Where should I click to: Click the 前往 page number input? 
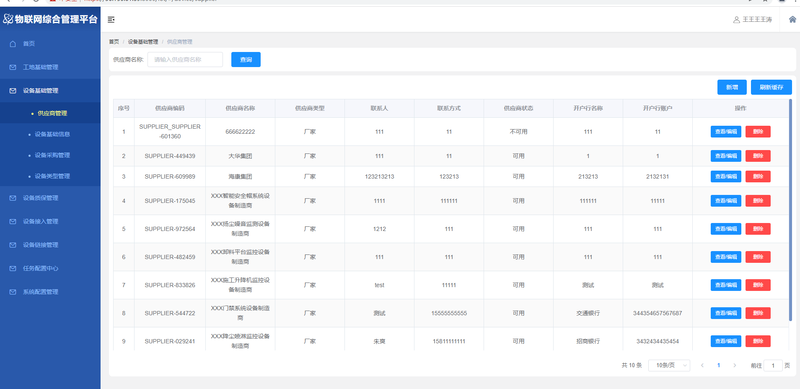[773, 365]
